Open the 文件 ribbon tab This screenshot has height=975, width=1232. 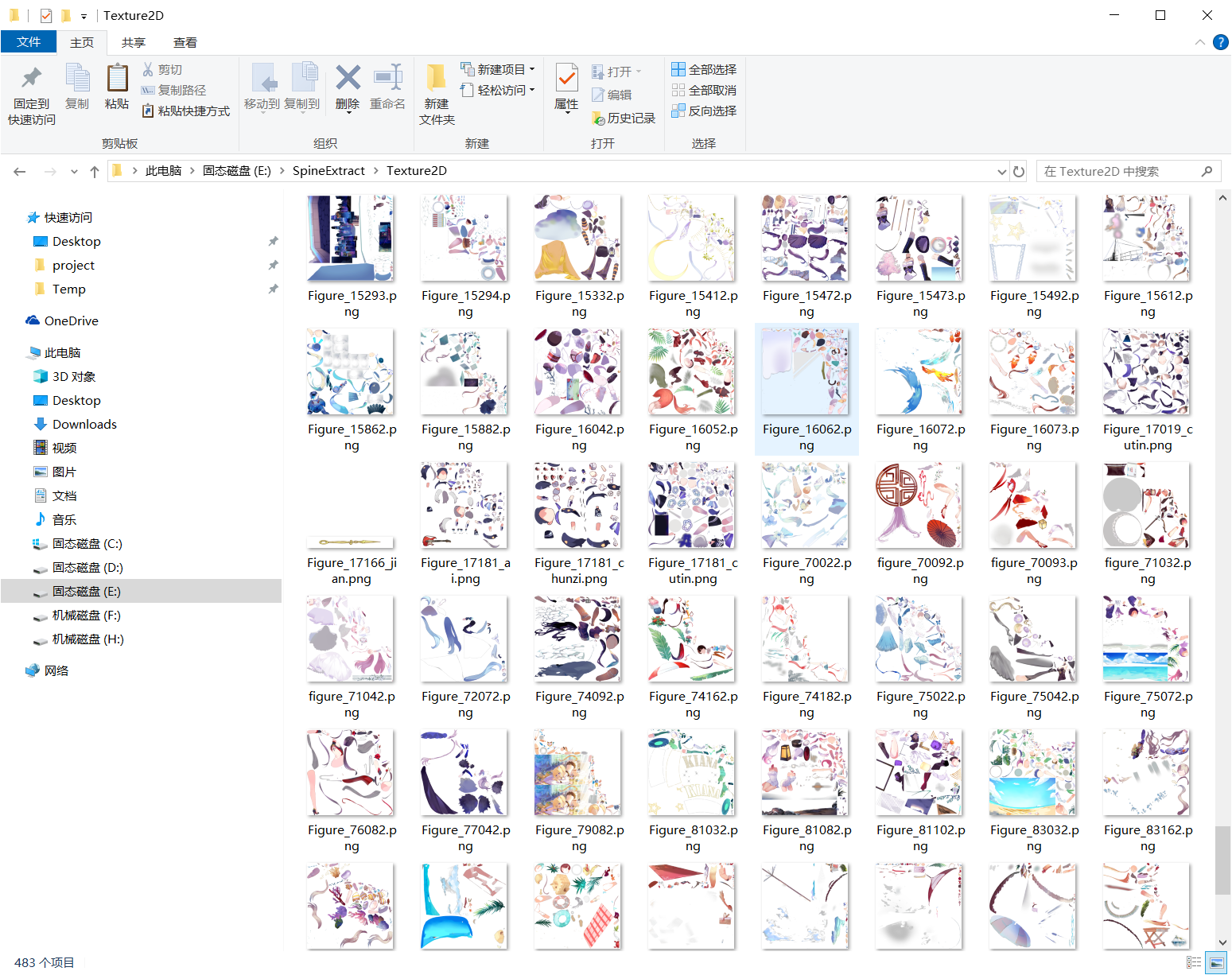point(29,42)
